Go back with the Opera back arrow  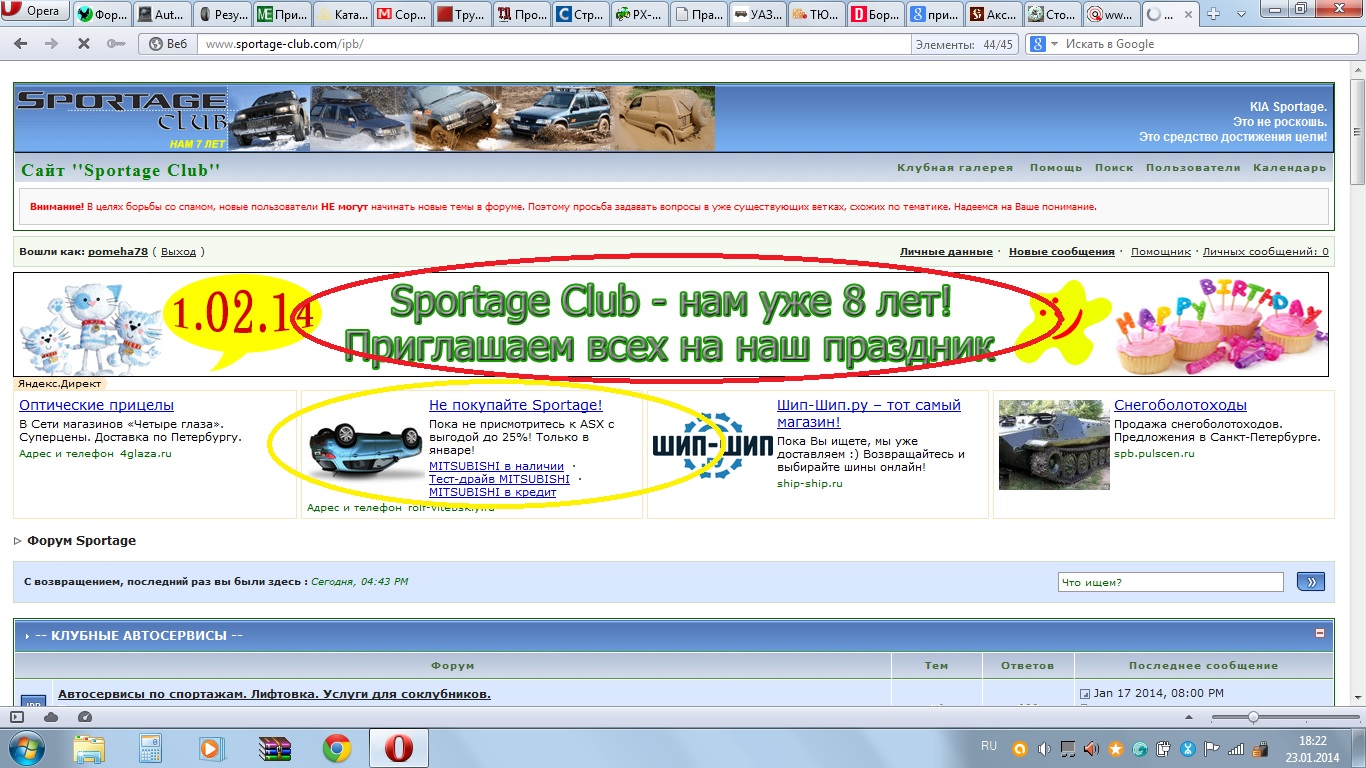(21, 44)
